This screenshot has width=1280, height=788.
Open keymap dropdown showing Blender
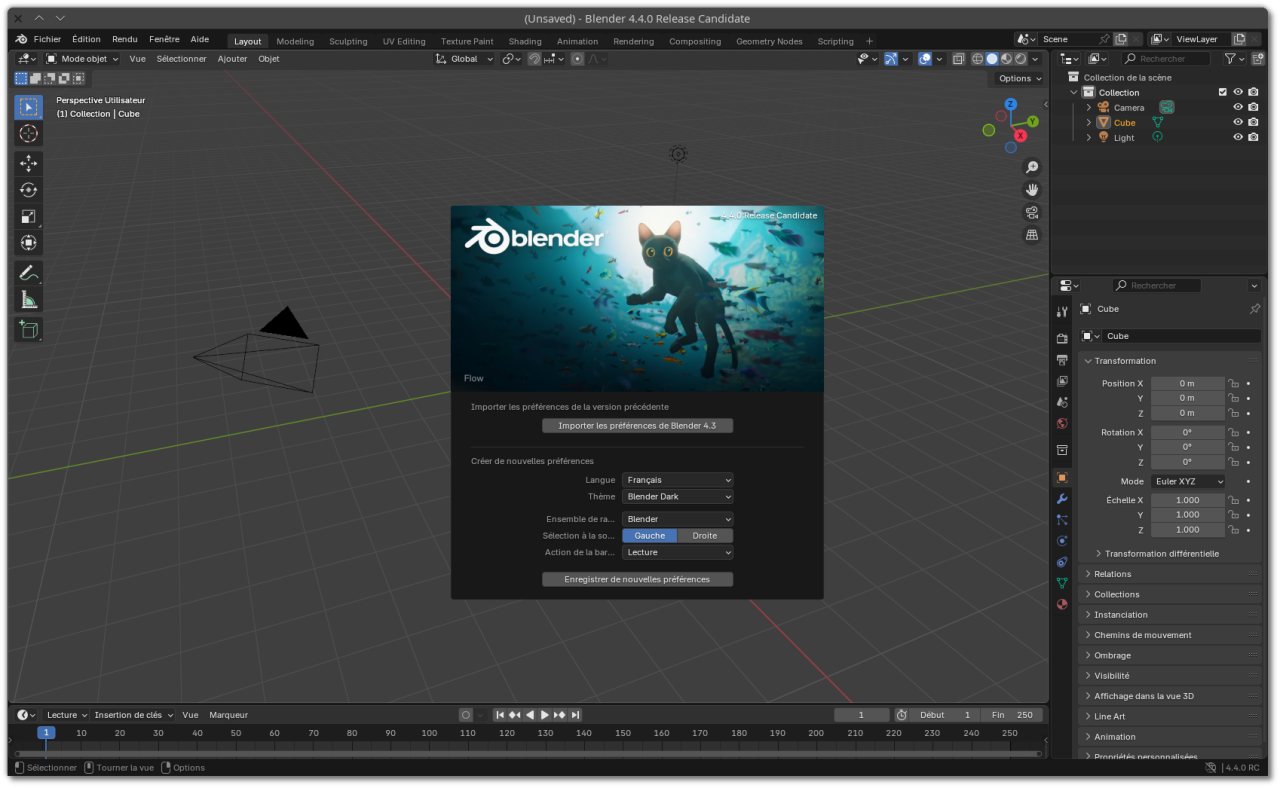pos(677,519)
